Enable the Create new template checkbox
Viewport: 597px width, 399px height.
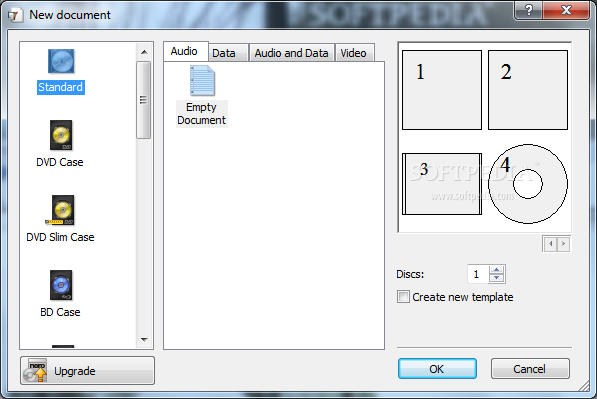[x=404, y=297]
